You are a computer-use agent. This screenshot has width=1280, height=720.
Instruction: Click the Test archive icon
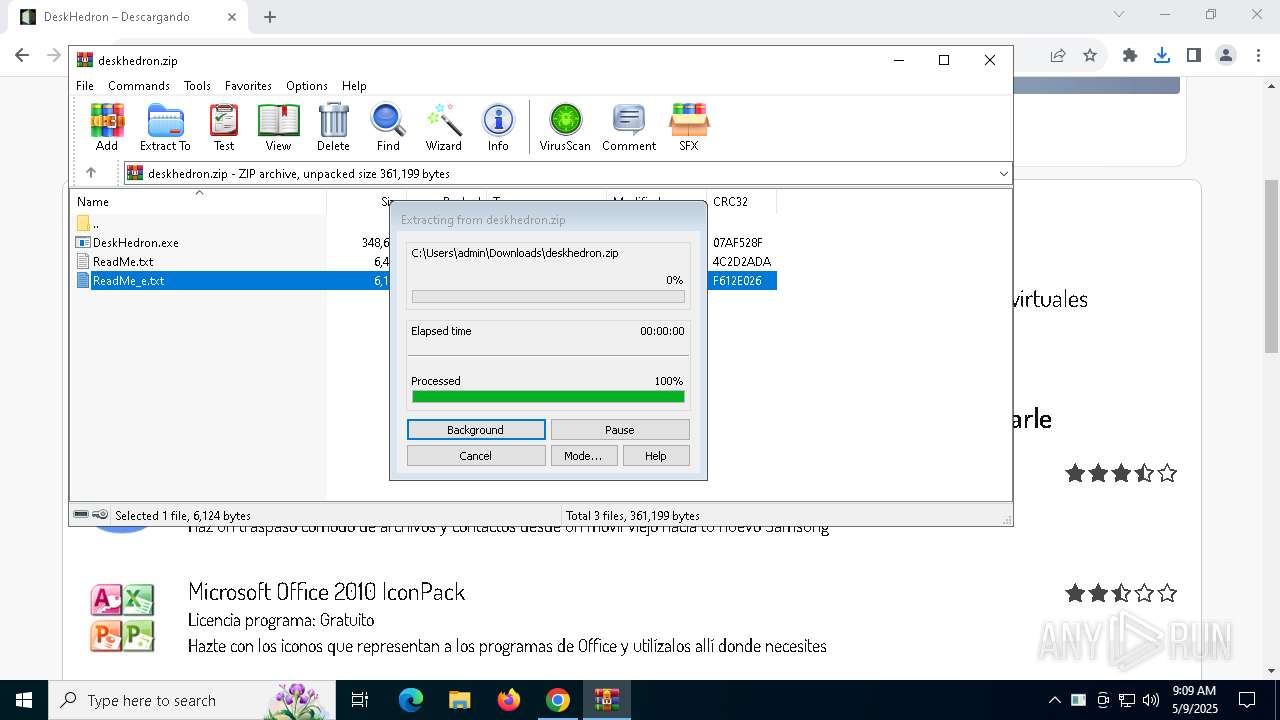[224, 127]
